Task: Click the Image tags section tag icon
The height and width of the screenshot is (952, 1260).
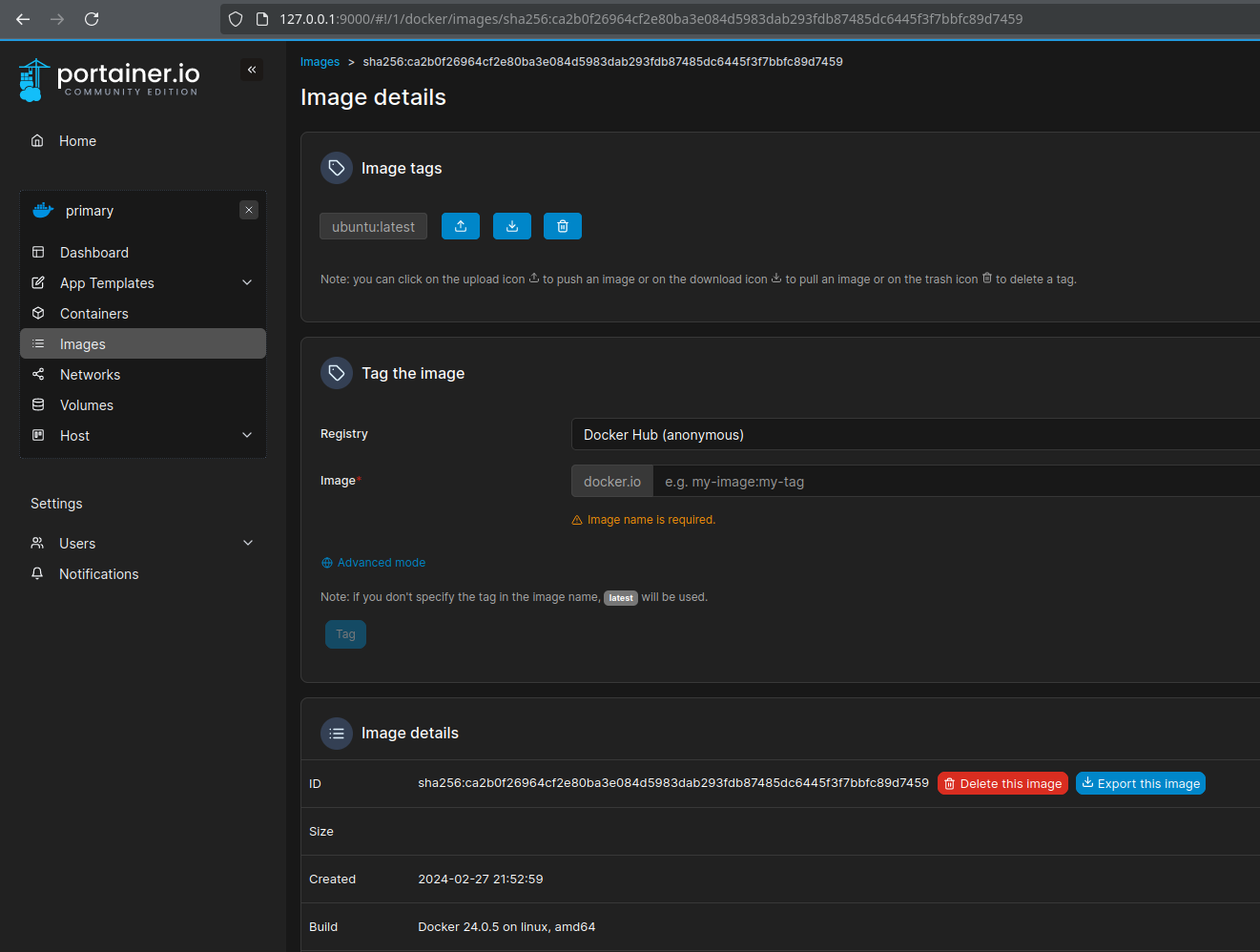Action: click(337, 168)
